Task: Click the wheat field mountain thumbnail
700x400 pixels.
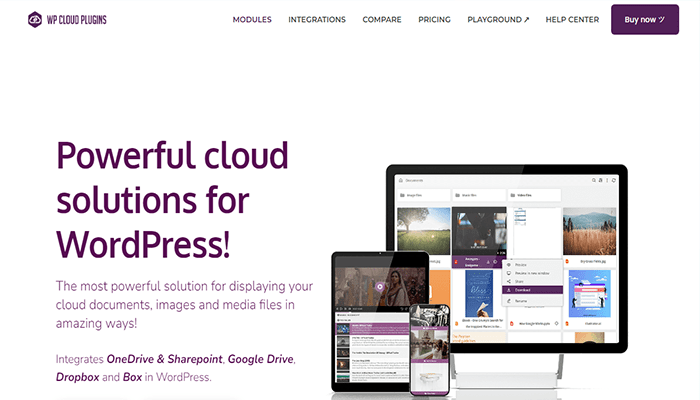Action: [589, 231]
